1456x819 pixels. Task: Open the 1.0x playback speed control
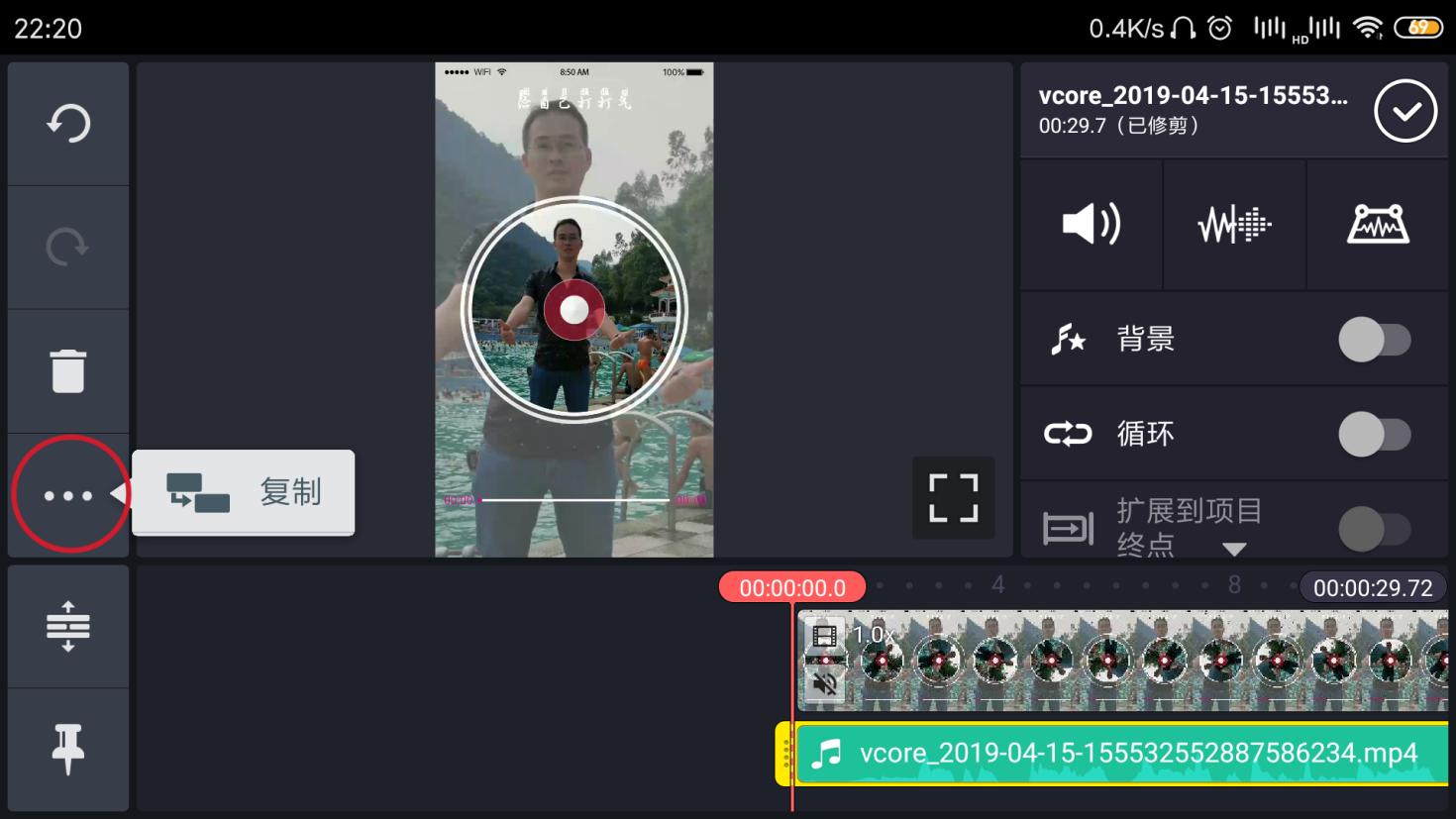click(x=873, y=634)
